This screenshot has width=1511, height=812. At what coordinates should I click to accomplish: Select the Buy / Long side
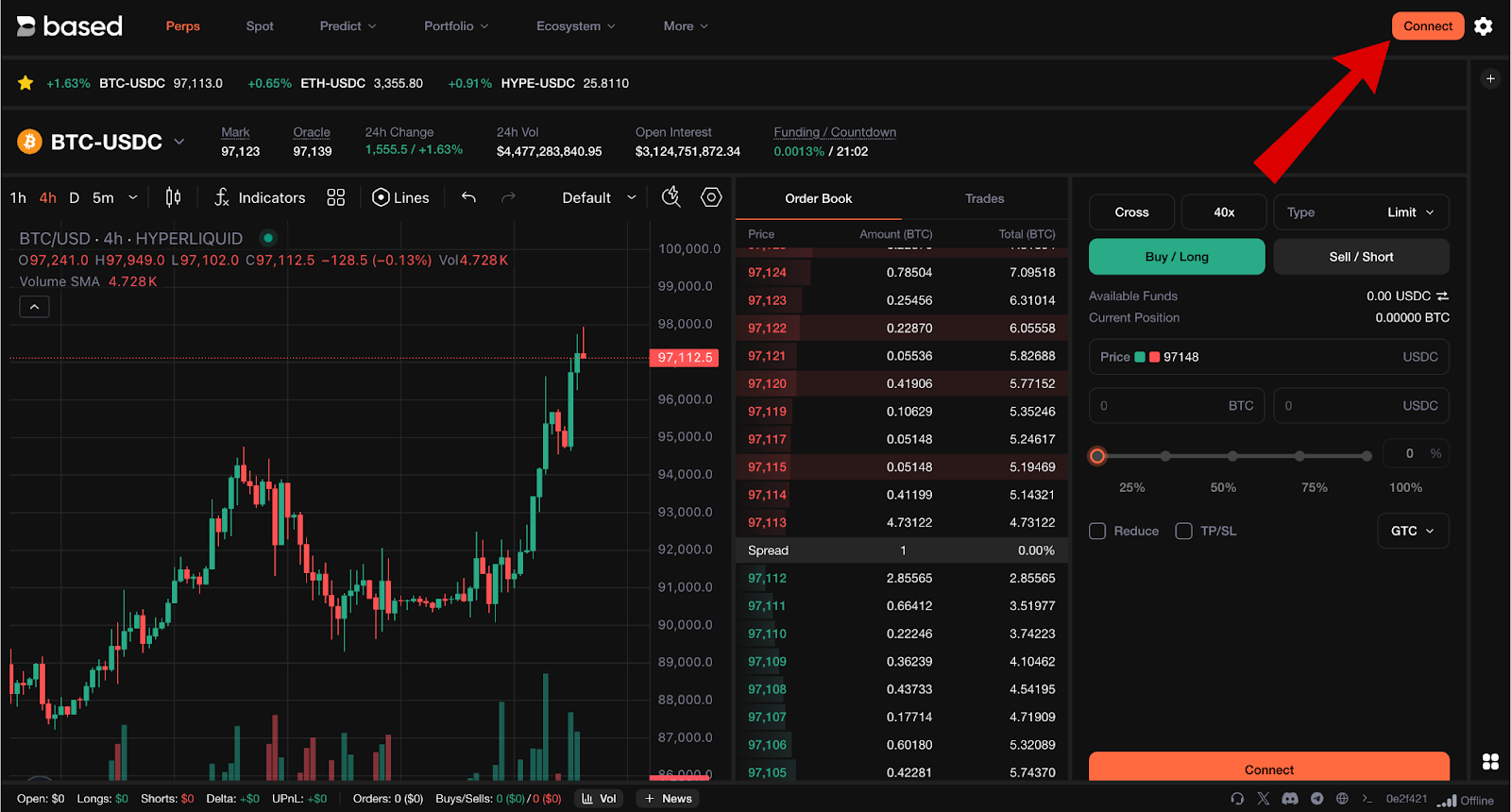pyautogui.click(x=1177, y=257)
